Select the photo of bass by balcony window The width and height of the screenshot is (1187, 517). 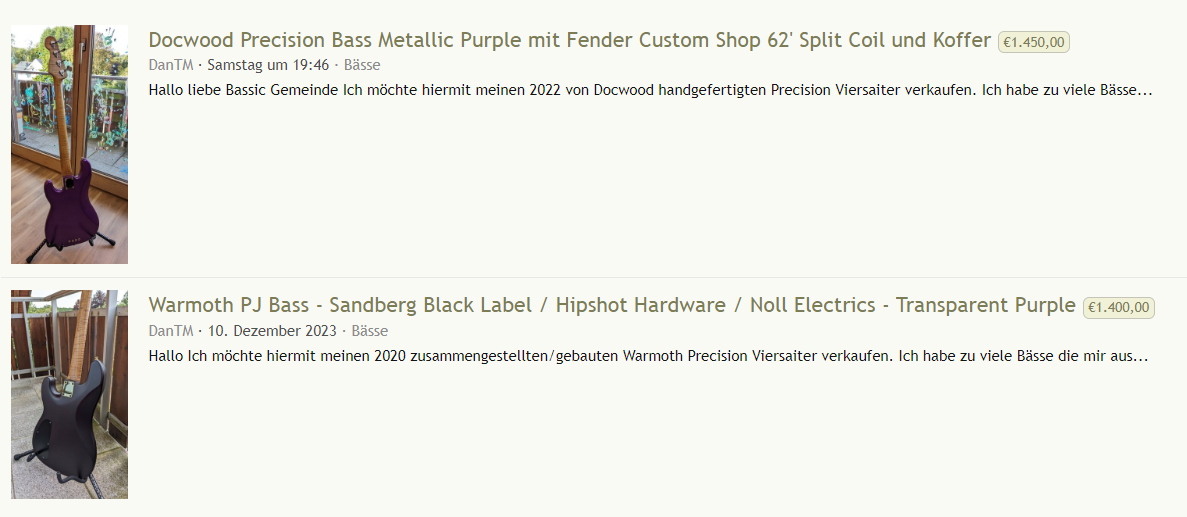(x=69, y=144)
